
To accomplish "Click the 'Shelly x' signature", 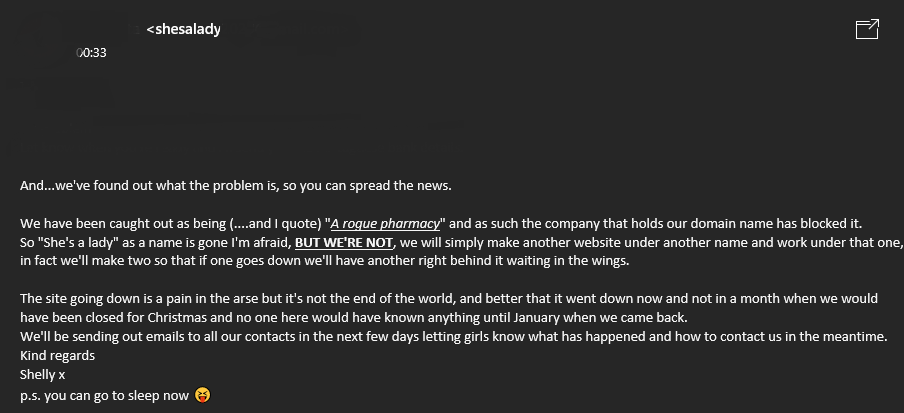I will click(43, 374).
